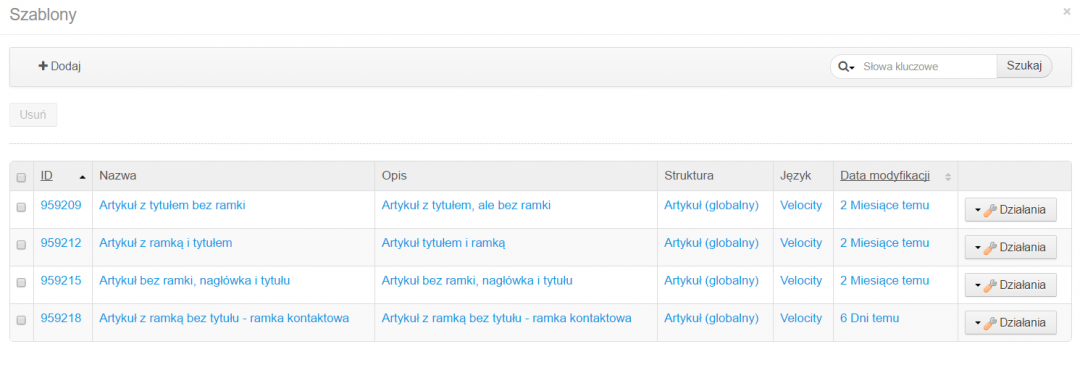Open template Artykuł z ramką i tytułem
This screenshot has width=1080, height=383.
point(165,242)
